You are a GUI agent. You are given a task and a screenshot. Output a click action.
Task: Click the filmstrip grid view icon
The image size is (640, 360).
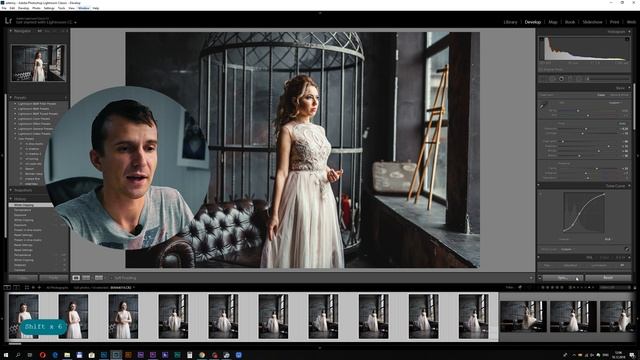coord(27,288)
